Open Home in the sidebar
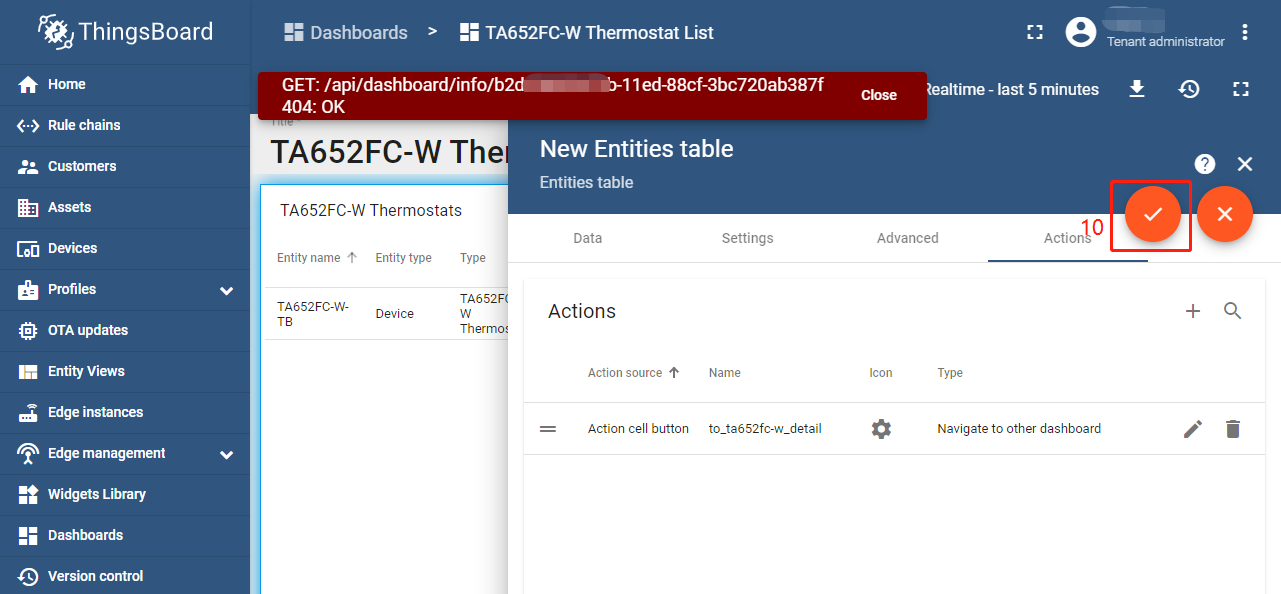This screenshot has width=1281, height=594. pos(125,84)
